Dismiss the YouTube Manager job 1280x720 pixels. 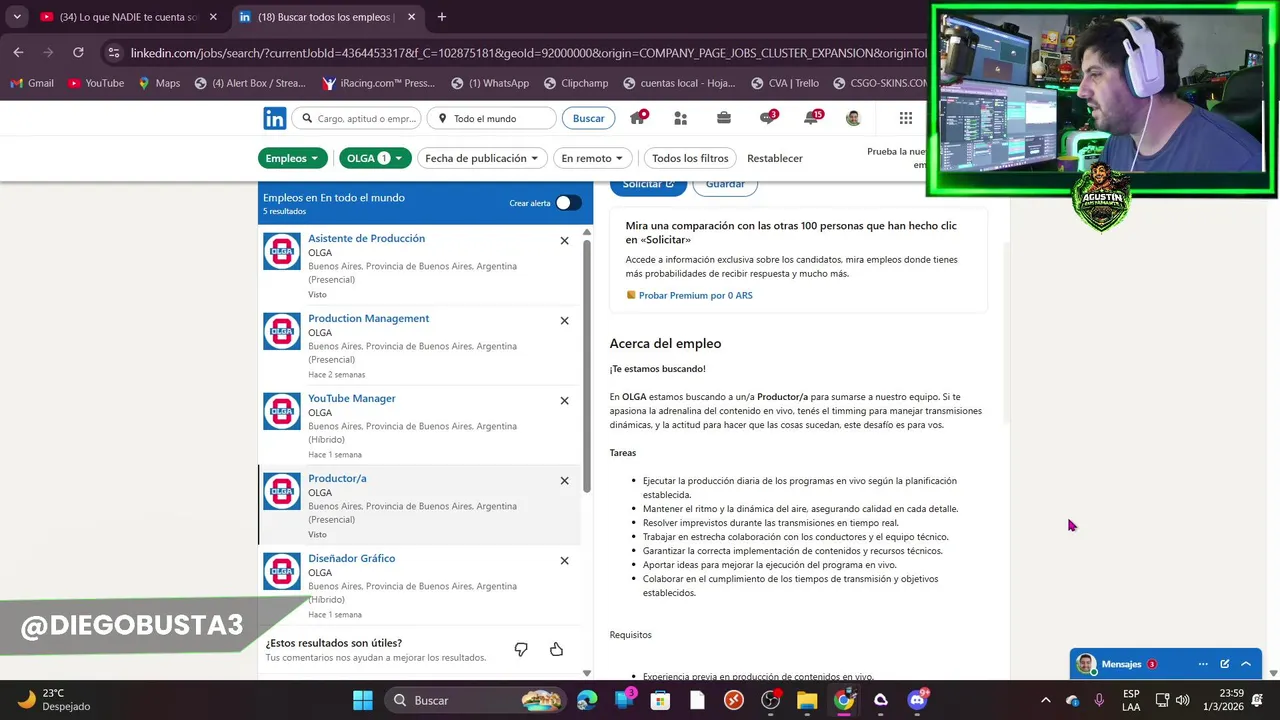[x=564, y=401]
